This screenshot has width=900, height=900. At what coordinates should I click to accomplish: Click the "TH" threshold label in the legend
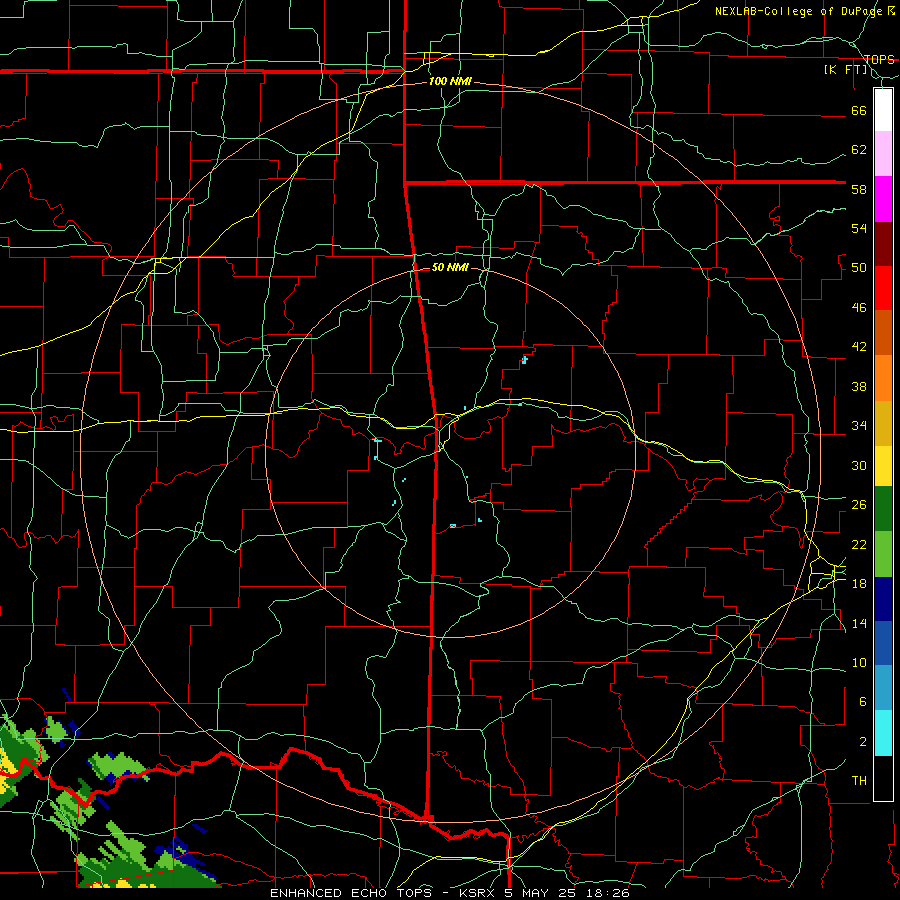[859, 781]
